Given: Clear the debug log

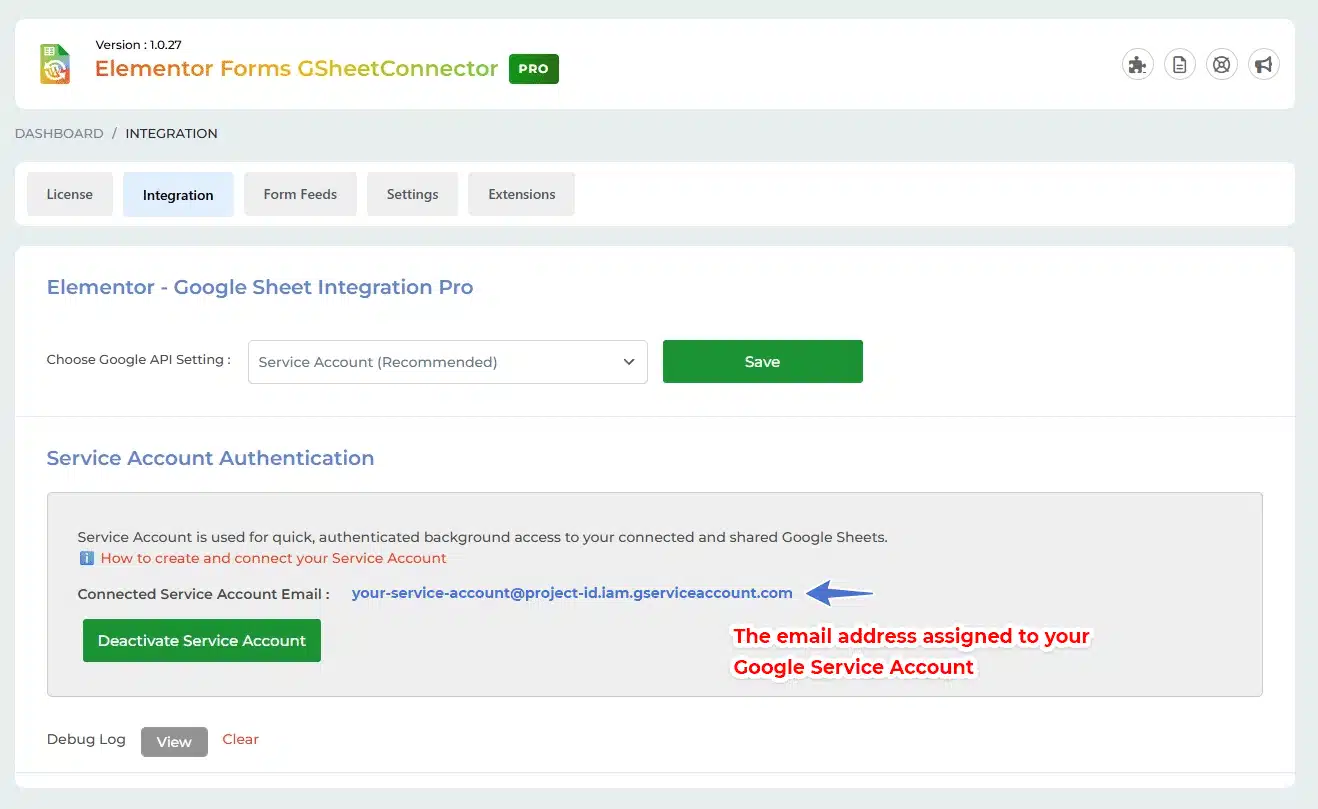Looking at the screenshot, I should tap(240, 739).
